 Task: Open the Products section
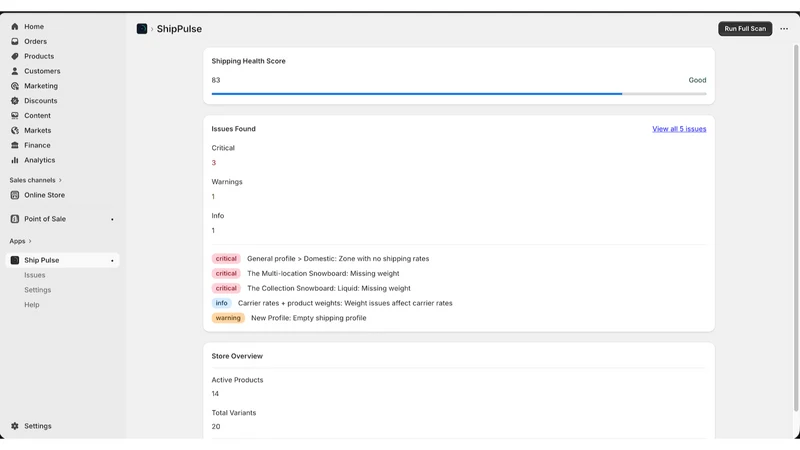coord(39,56)
